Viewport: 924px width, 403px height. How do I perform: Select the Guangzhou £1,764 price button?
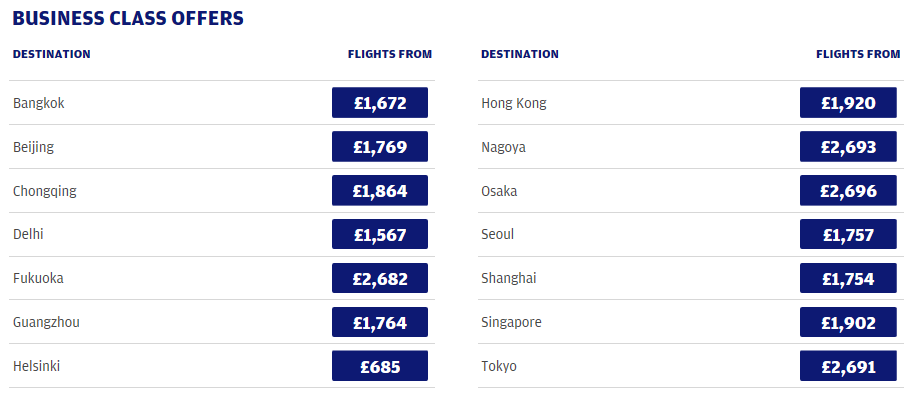pyautogui.click(x=380, y=322)
